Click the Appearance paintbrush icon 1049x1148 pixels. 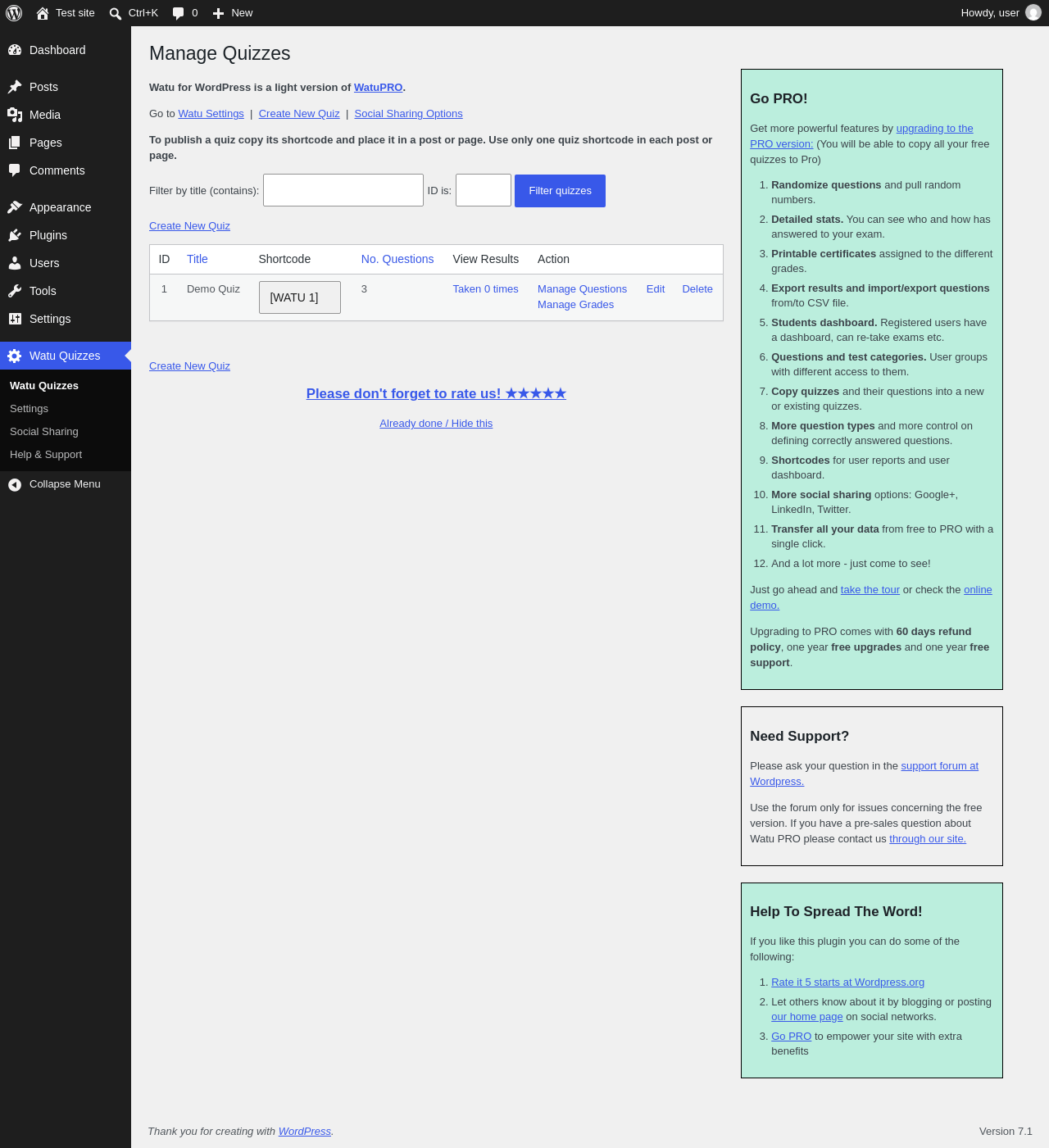coord(15,207)
